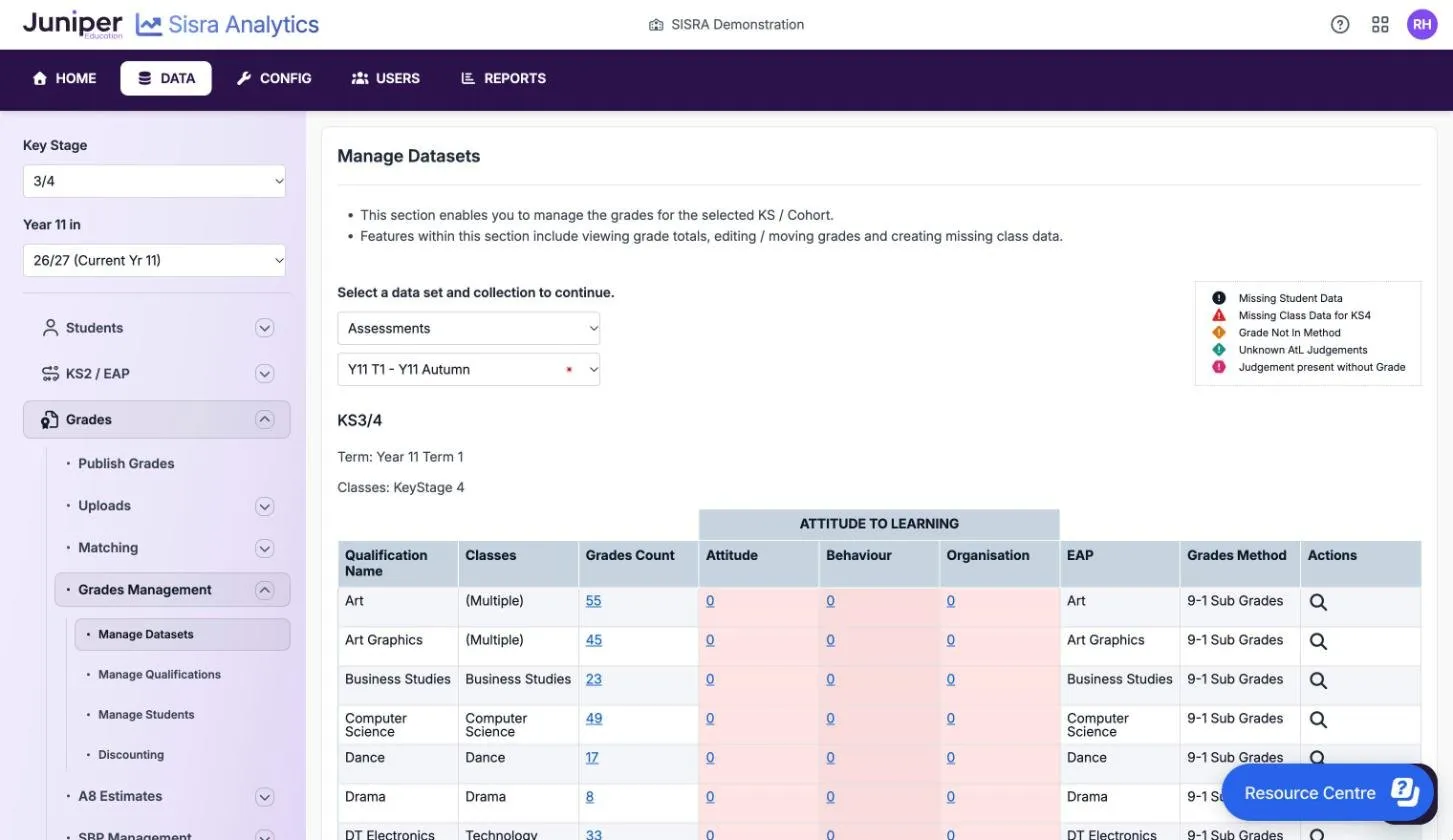Image resolution: width=1453 pixels, height=840 pixels.
Task: Expand the Uploads submenu chevron
Action: [x=264, y=506]
